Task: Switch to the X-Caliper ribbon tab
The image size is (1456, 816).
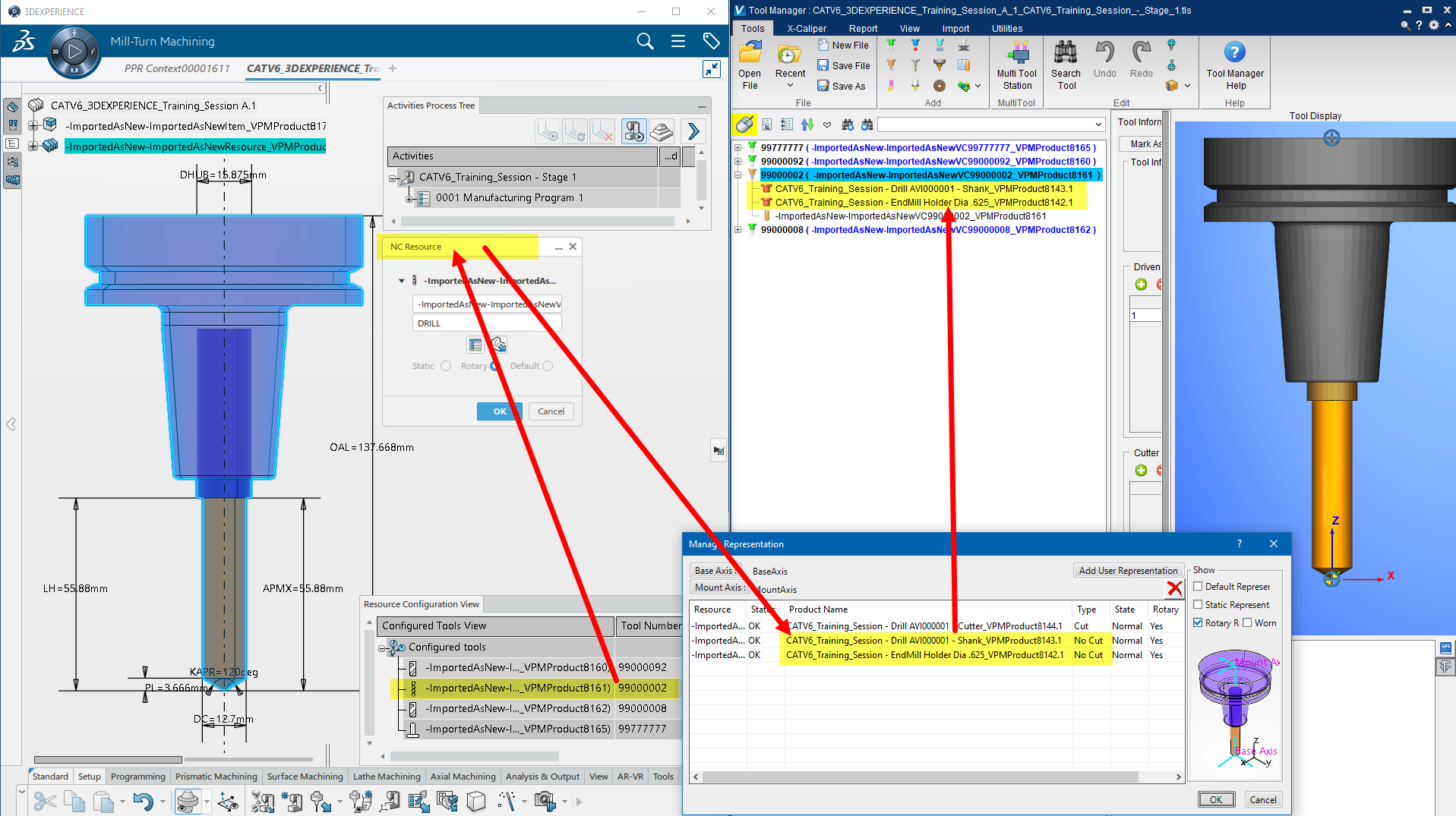Action: 807,29
